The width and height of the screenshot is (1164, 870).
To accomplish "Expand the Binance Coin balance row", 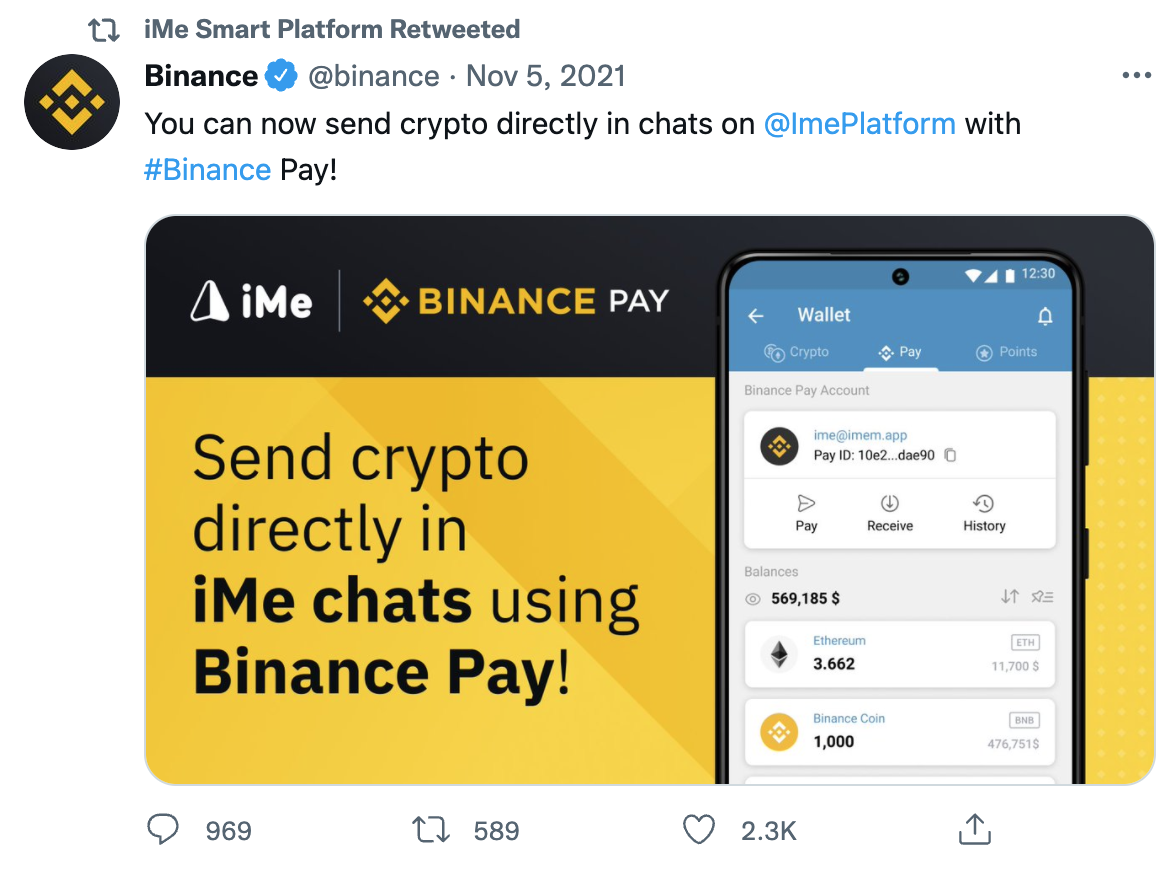I will tap(899, 733).
